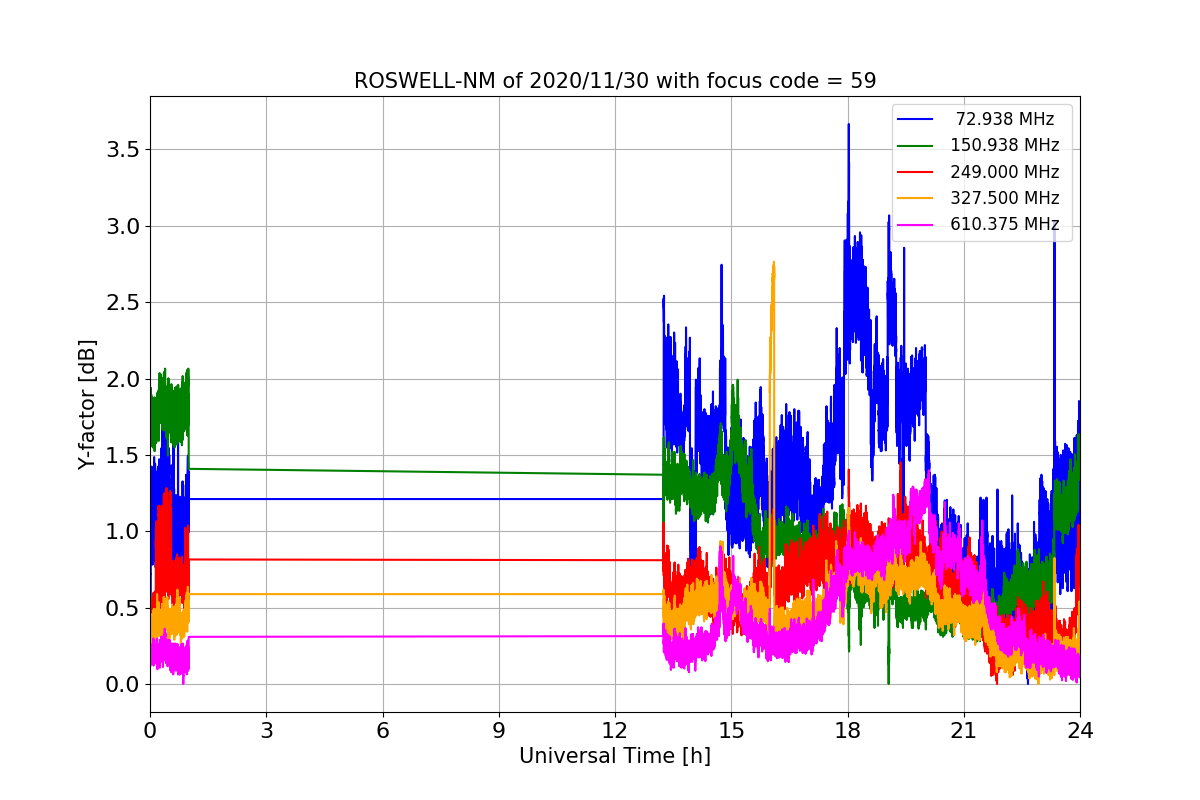Click the green line swatch in legend
This screenshot has height=800, width=1200.
click(915, 146)
